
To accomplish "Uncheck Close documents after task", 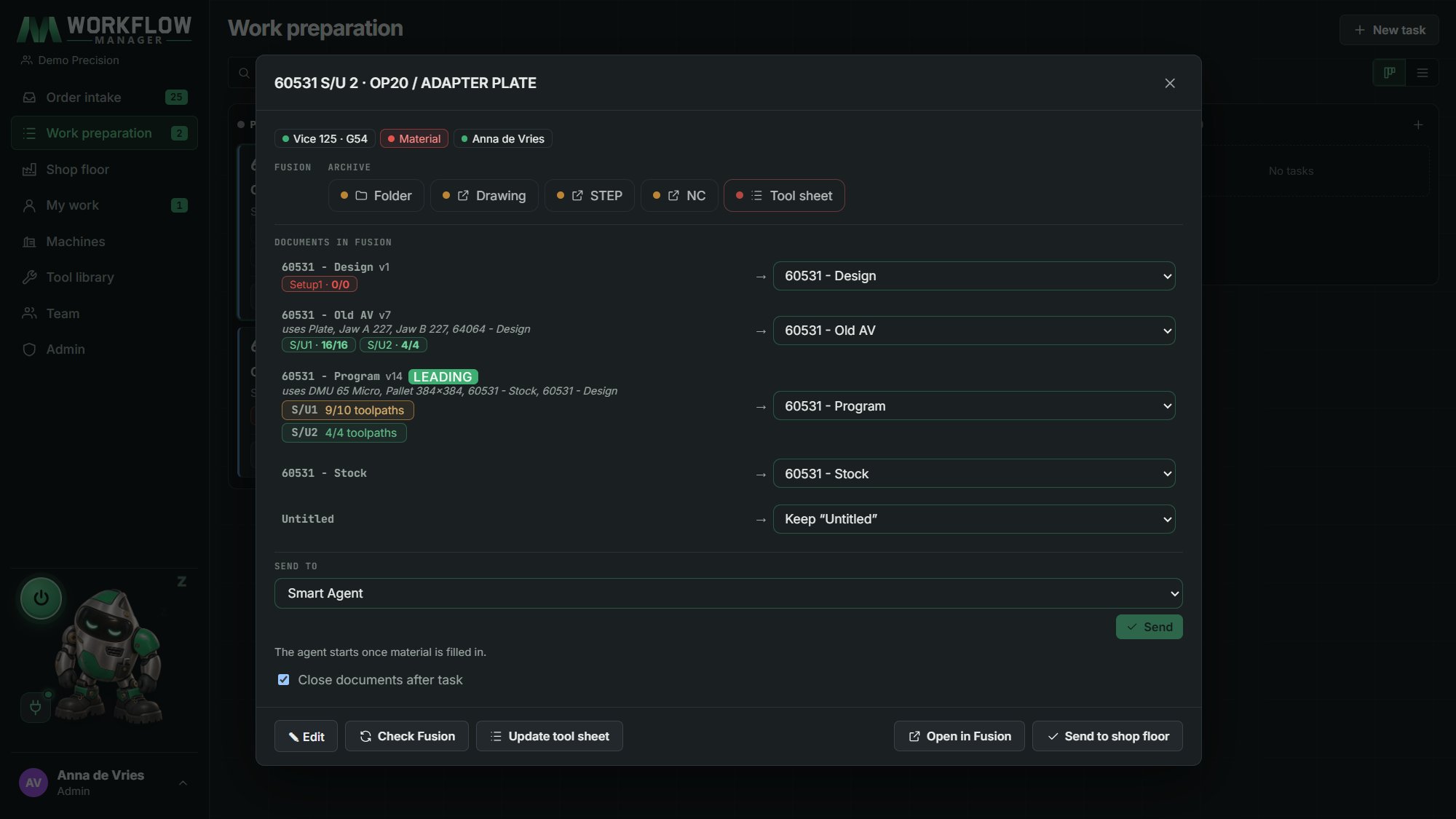I will (x=283, y=680).
